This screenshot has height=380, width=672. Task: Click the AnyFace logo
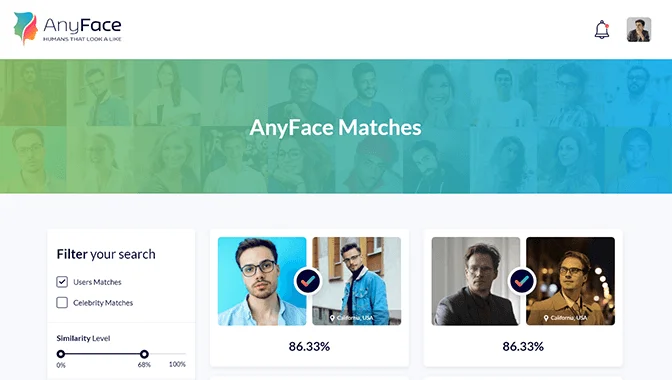pyautogui.click(x=67, y=28)
